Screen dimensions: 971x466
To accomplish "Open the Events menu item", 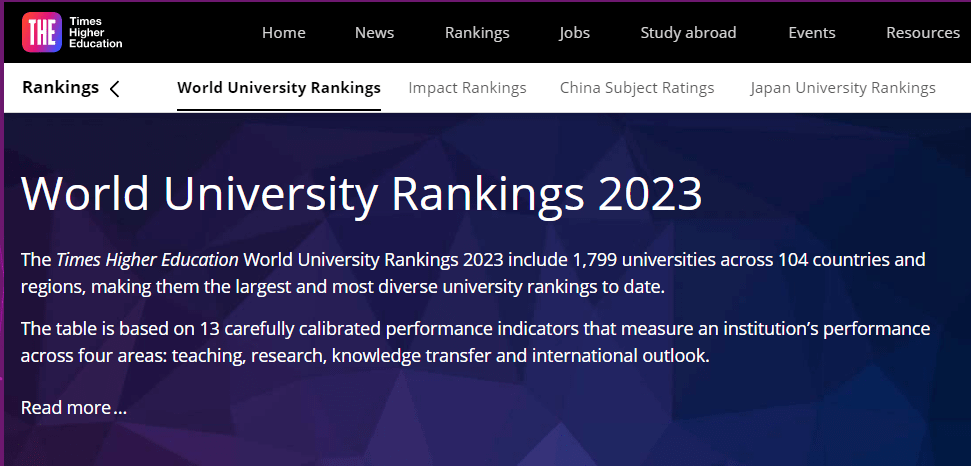I will click(x=812, y=33).
